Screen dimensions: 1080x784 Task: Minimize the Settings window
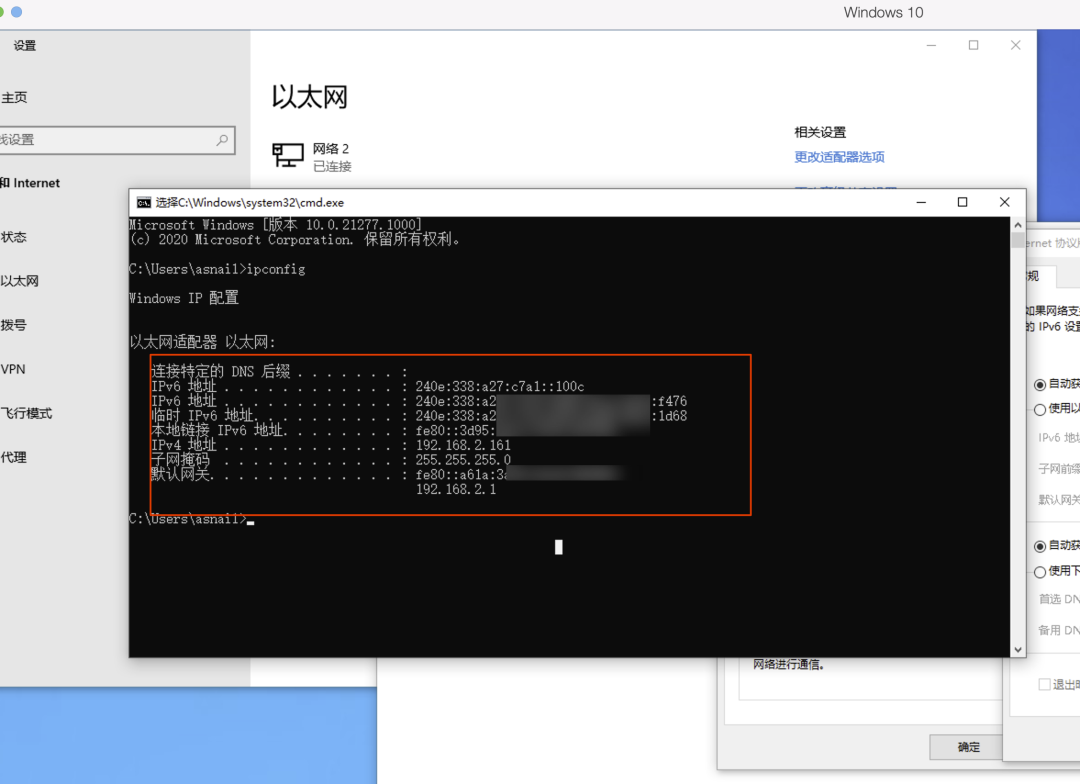pyautogui.click(x=931, y=45)
